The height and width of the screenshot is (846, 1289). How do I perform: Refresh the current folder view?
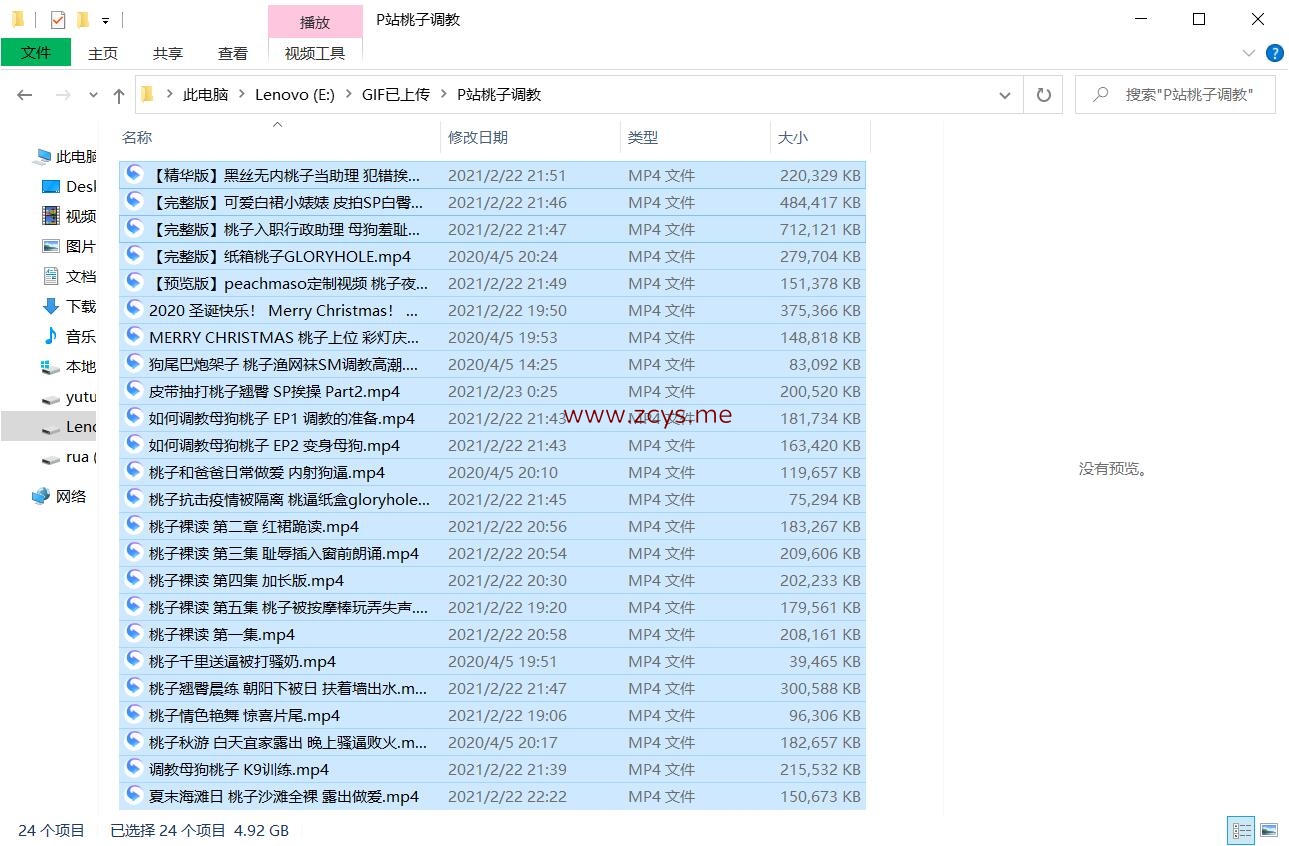tap(1043, 95)
